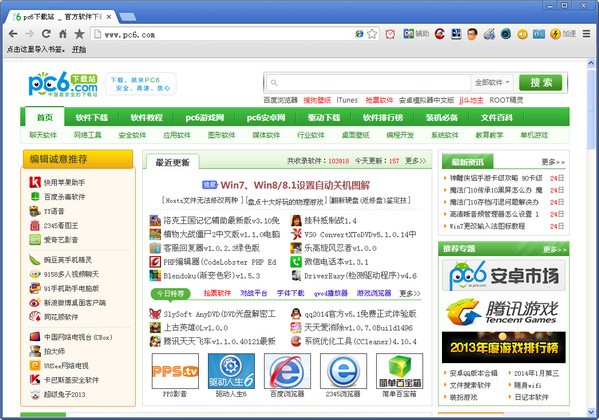Viewport: 599px width, 420px height.
Task: Click the lightning acceleration extension icon
Action: 555,34
